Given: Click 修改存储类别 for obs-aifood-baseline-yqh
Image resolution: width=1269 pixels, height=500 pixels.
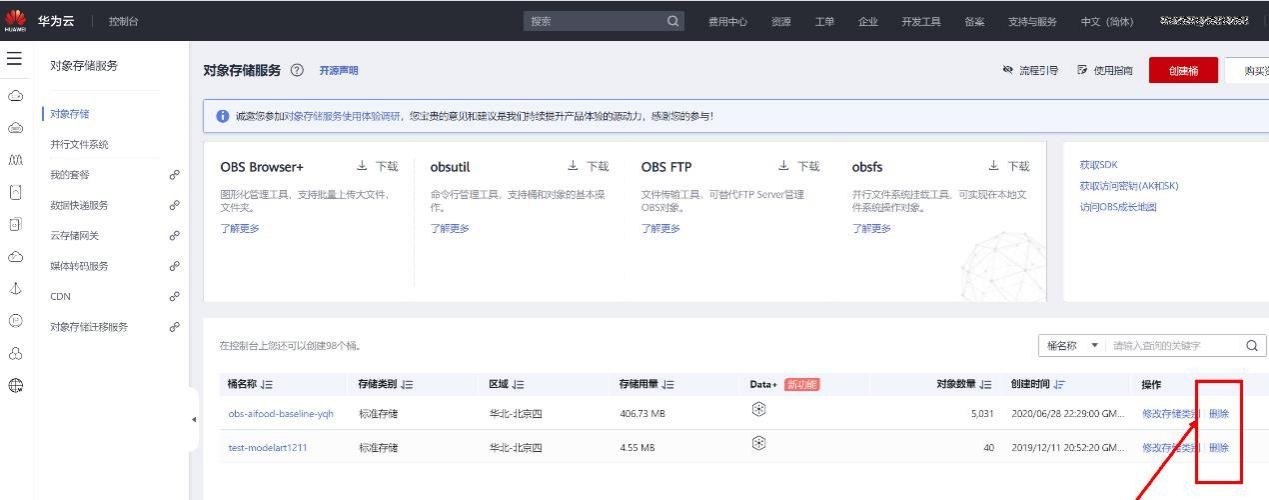Looking at the screenshot, I should click(1171, 414).
